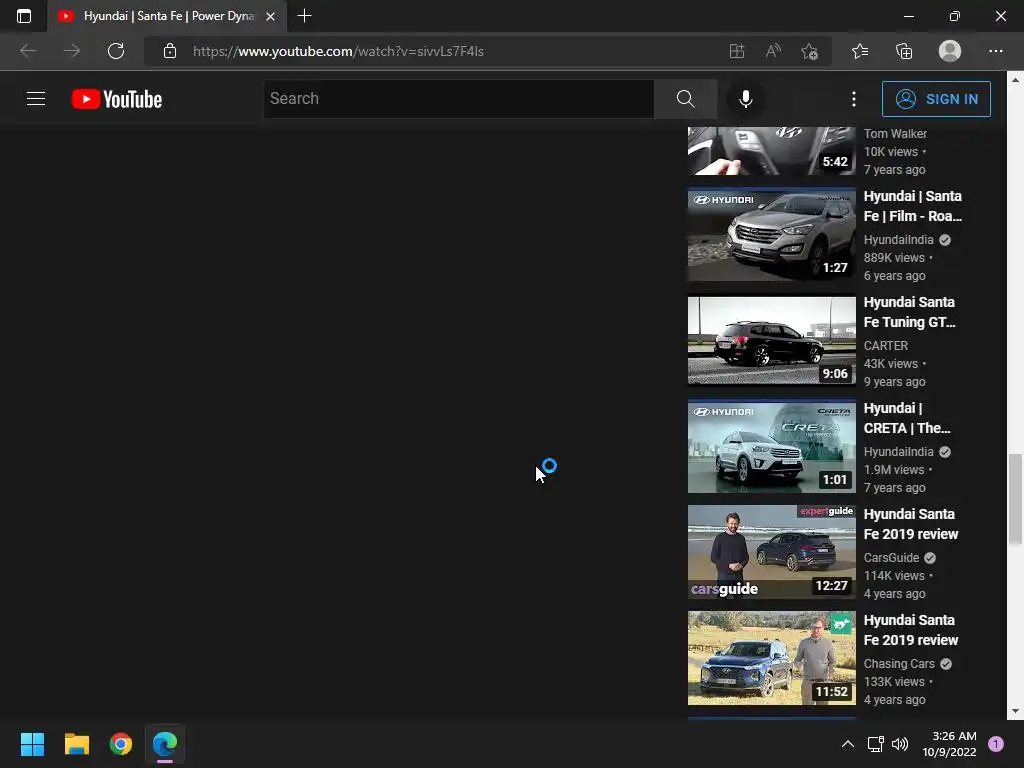1024x768 pixels.
Task: Open the Chasing Cars 11:52 thumbnail
Action: (x=771, y=658)
